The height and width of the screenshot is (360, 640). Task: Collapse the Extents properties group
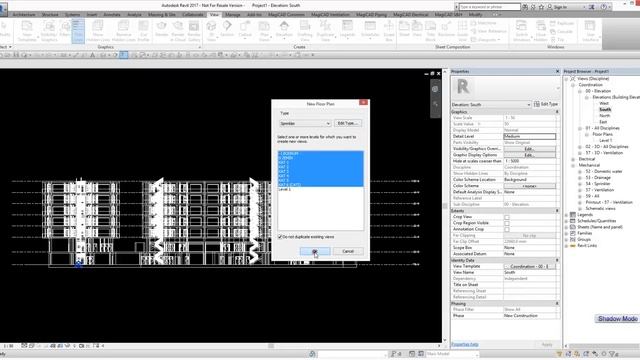click(557, 211)
